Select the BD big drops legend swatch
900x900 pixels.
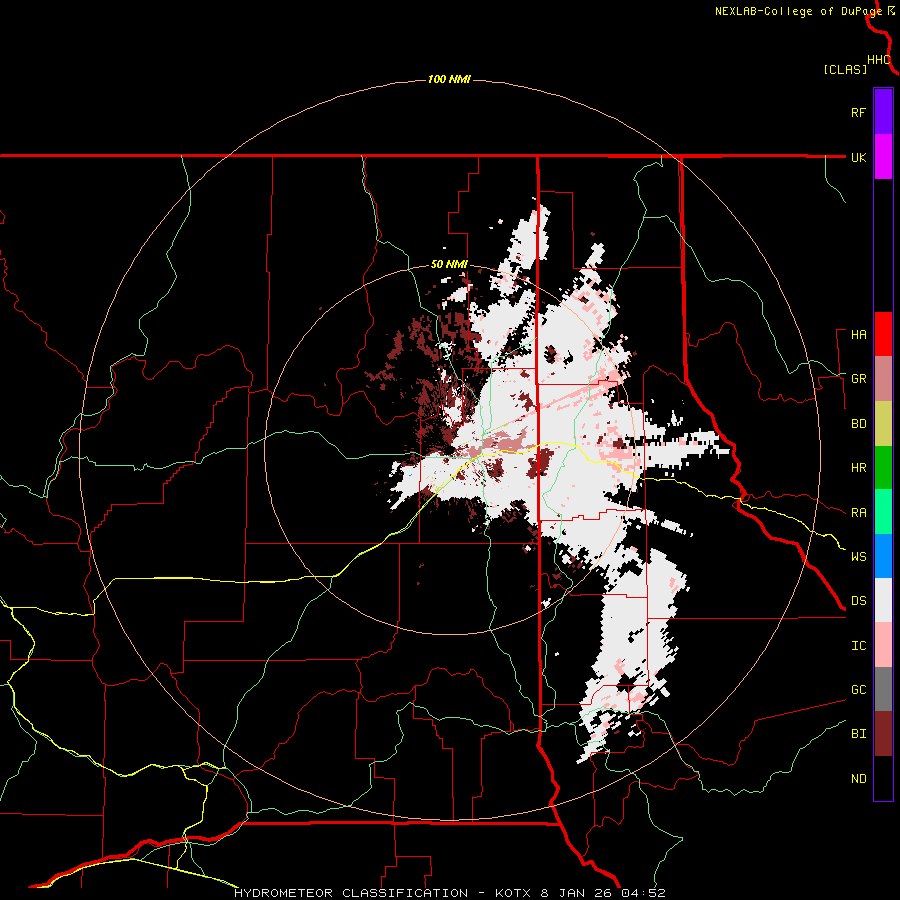point(883,424)
